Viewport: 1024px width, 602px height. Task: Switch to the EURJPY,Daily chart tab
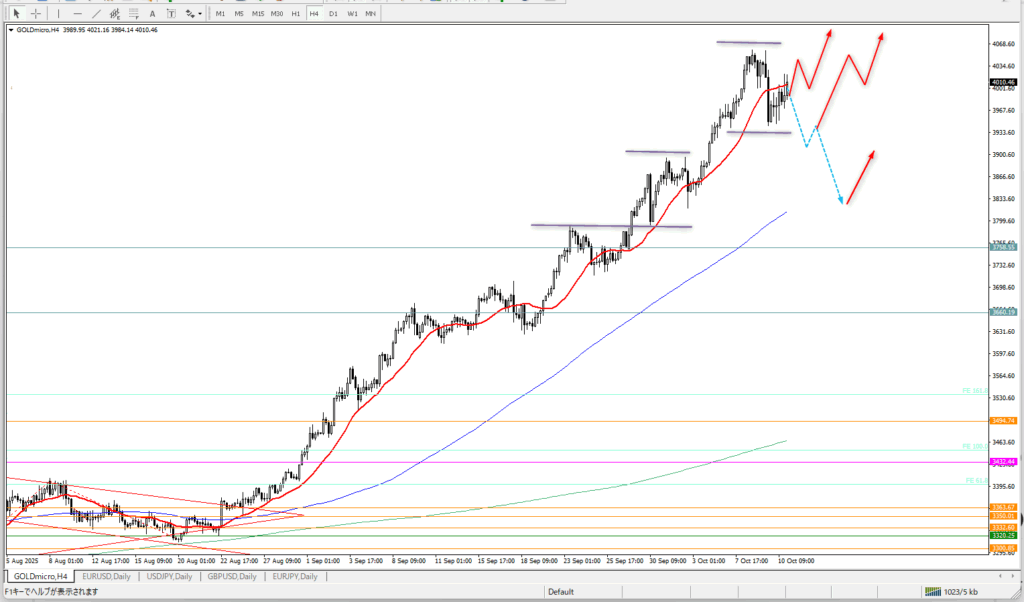point(290,576)
